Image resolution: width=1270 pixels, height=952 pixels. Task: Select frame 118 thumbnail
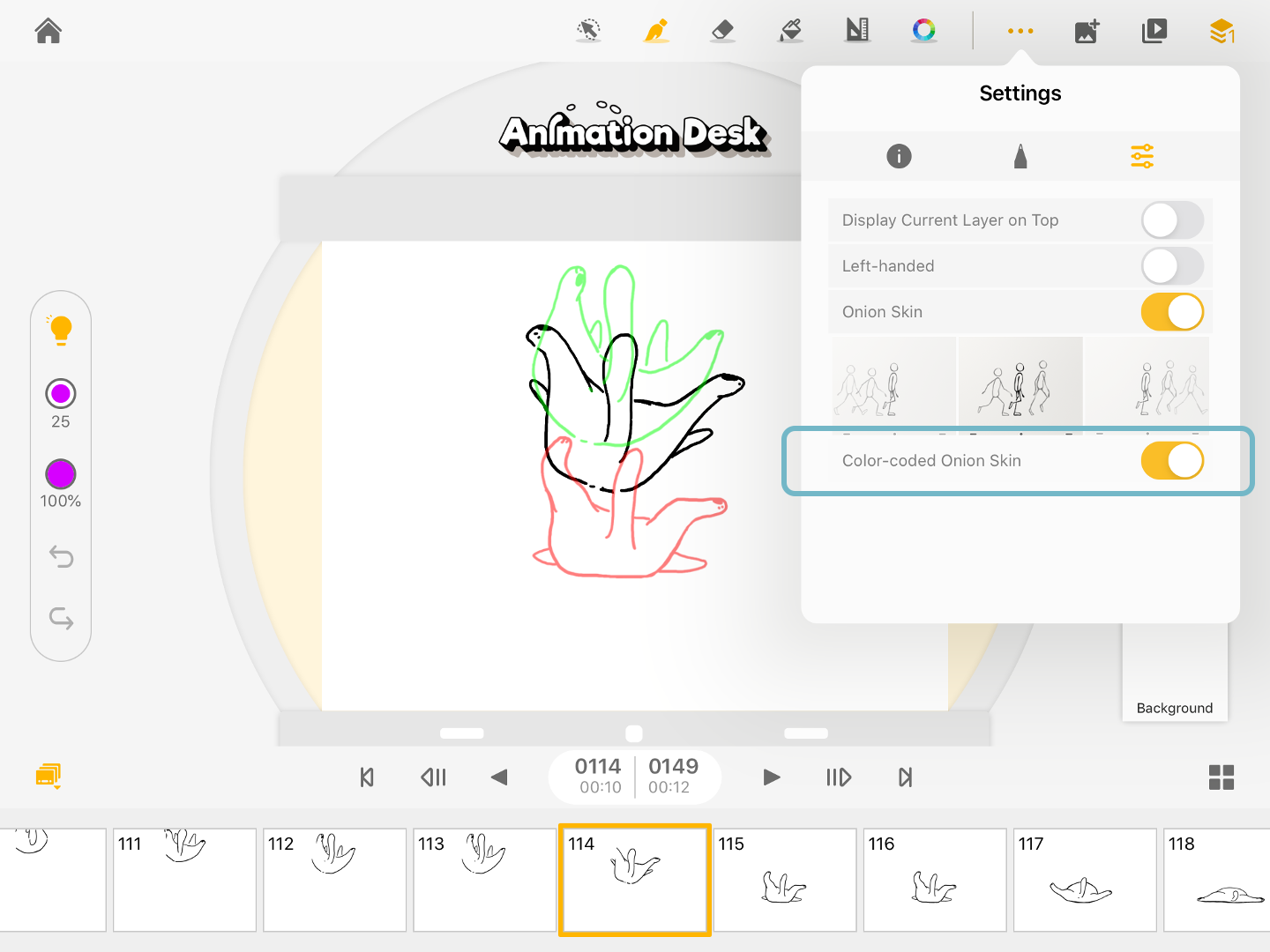point(1217,880)
